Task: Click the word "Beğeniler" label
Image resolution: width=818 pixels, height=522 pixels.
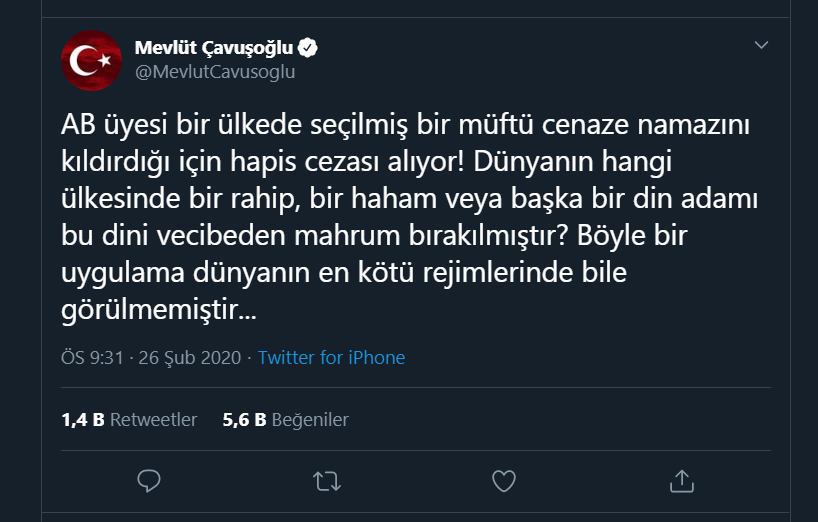Action: tap(310, 420)
